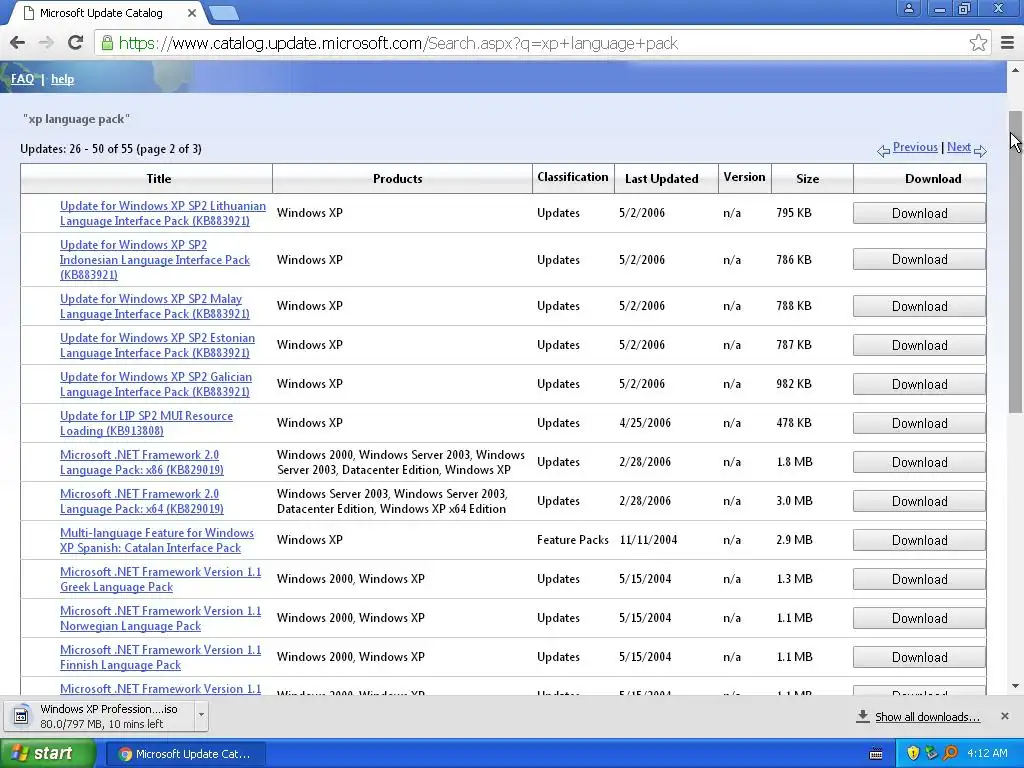Open the Lithuanian Language Interface Pack link
Viewport: 1024px width, 768px height.
click(x=163, y=213)
